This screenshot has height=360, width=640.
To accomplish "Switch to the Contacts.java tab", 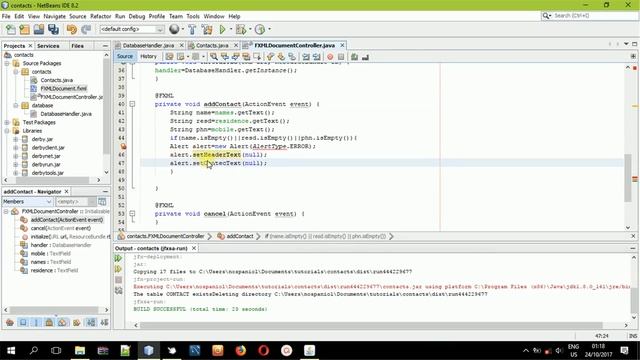I will [x=212, y=45].
